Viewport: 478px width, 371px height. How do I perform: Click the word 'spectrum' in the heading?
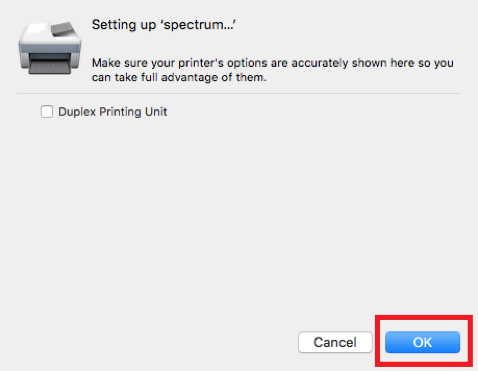[196, 25]
